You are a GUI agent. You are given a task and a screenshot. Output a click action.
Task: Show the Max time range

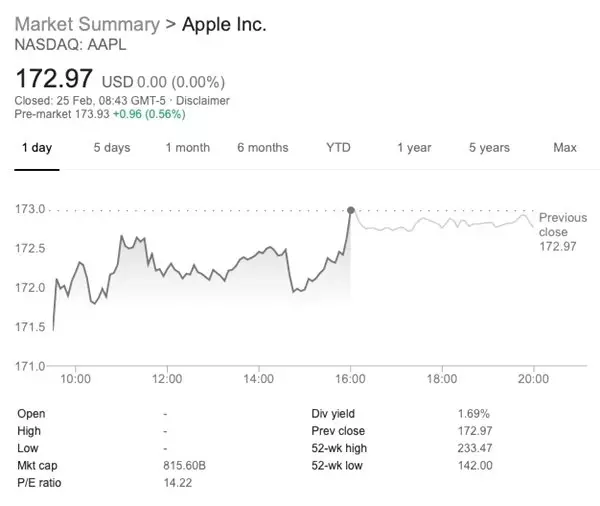pos(564,148)
